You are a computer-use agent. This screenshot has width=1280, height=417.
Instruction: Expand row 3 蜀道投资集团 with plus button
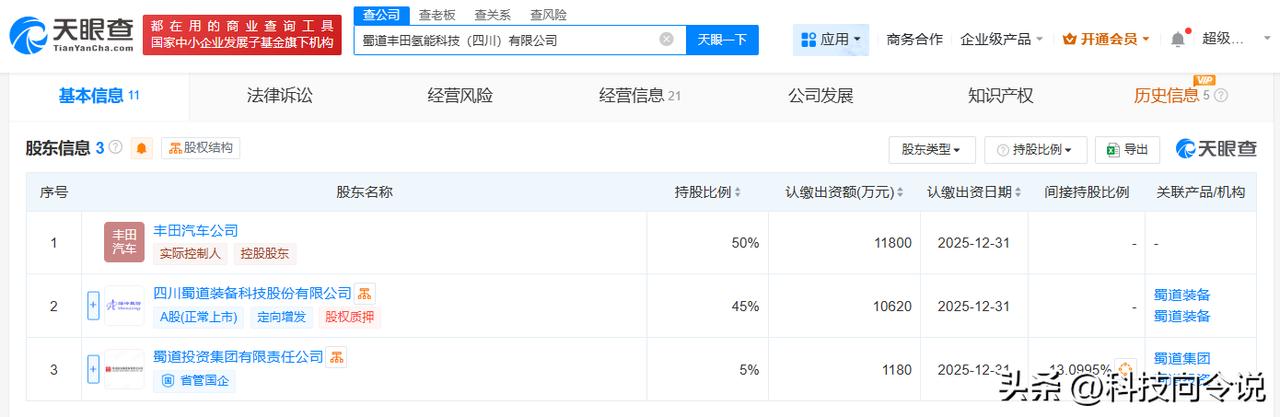pos(94,369)
